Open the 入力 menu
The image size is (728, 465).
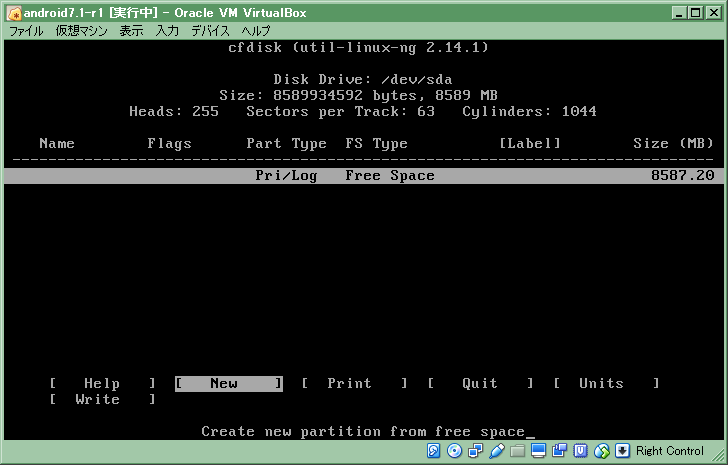pyautogui.click(x=167, y=31)
